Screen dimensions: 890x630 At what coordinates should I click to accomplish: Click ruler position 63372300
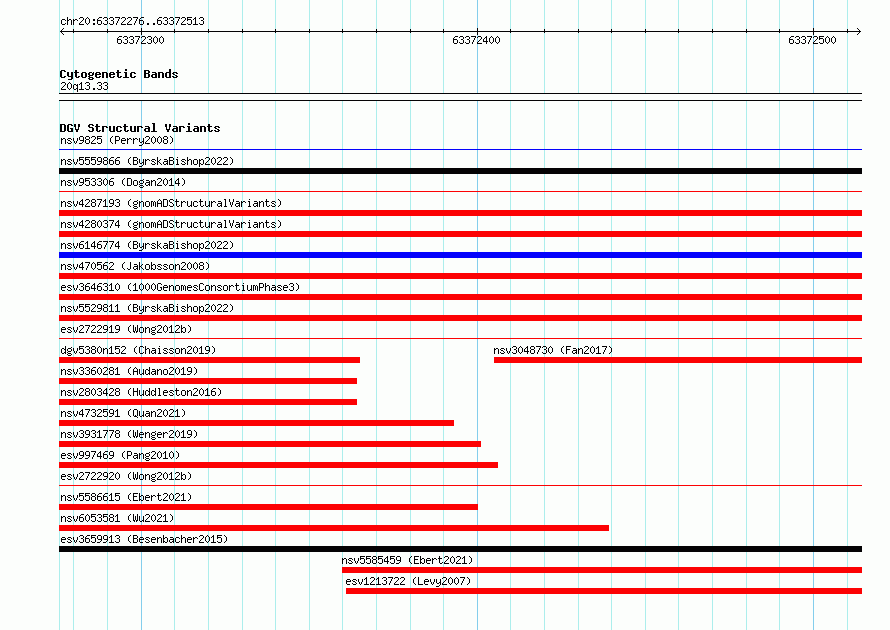pos(140,40)
